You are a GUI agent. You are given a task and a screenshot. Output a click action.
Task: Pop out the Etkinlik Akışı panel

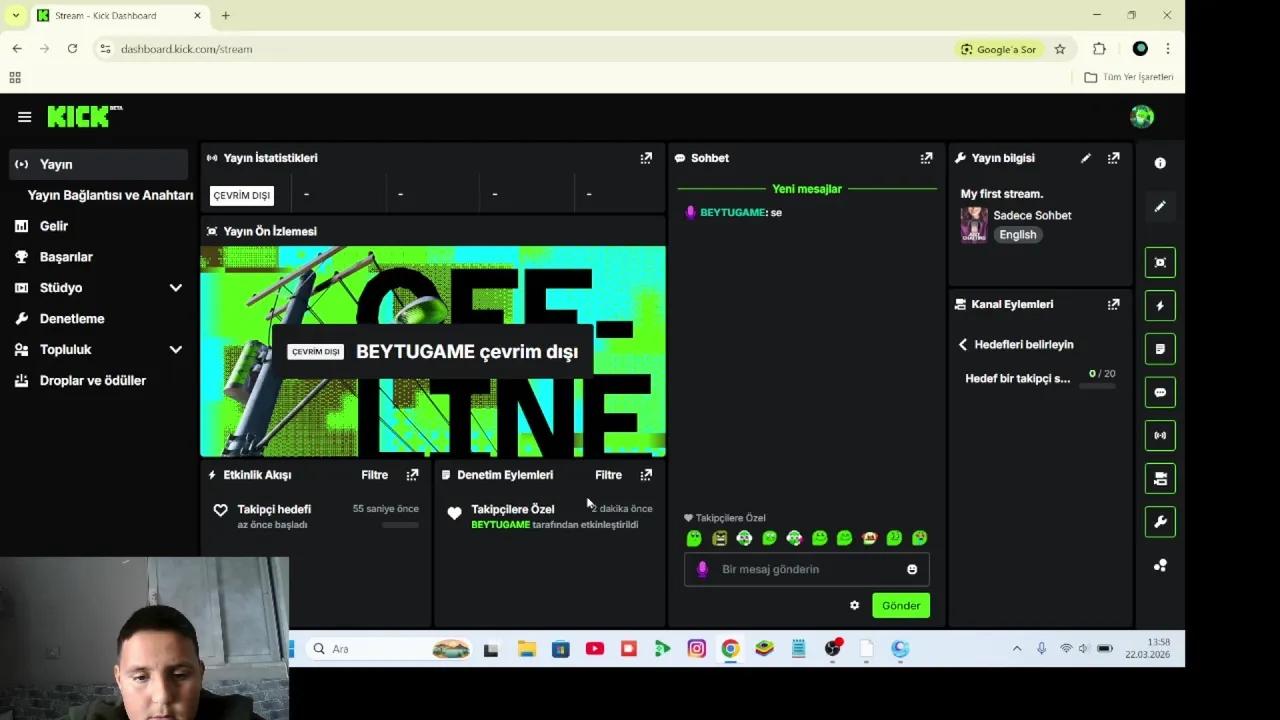click(x=412, y=475)
